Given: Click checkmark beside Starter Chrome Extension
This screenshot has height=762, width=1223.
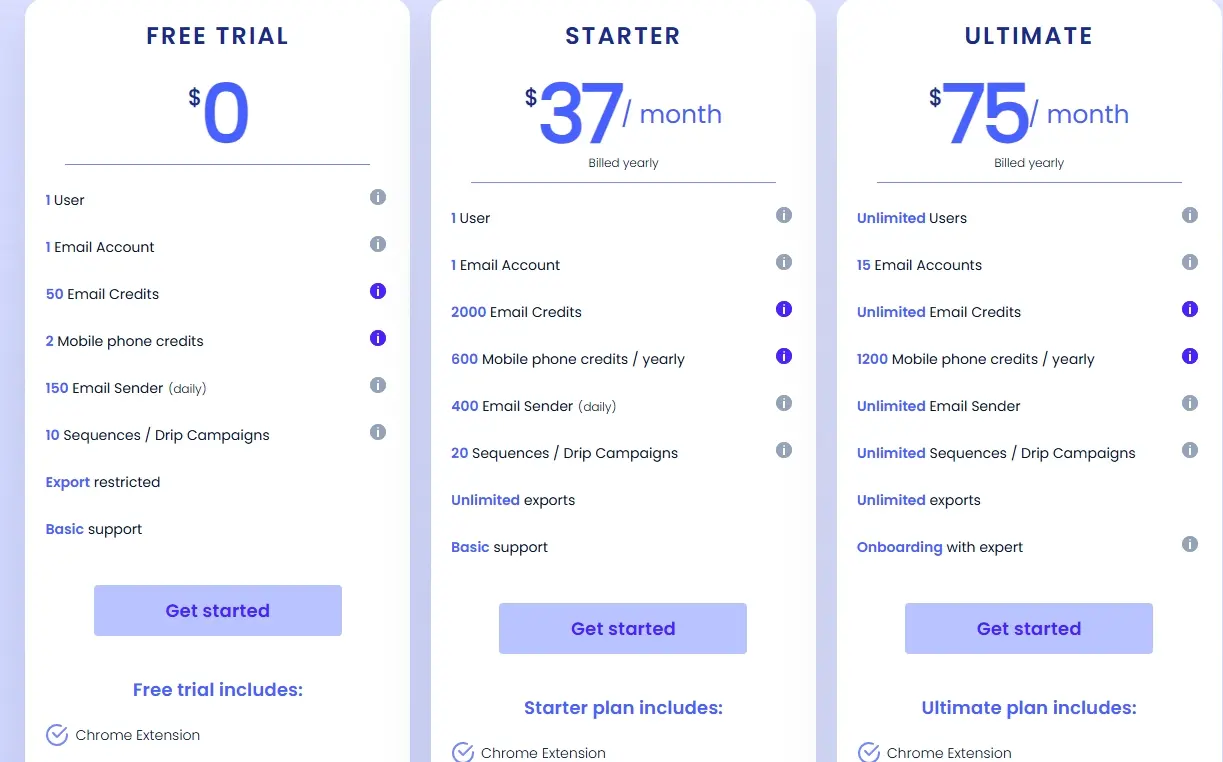Looking at the screenshot, I should click(463, 752).
